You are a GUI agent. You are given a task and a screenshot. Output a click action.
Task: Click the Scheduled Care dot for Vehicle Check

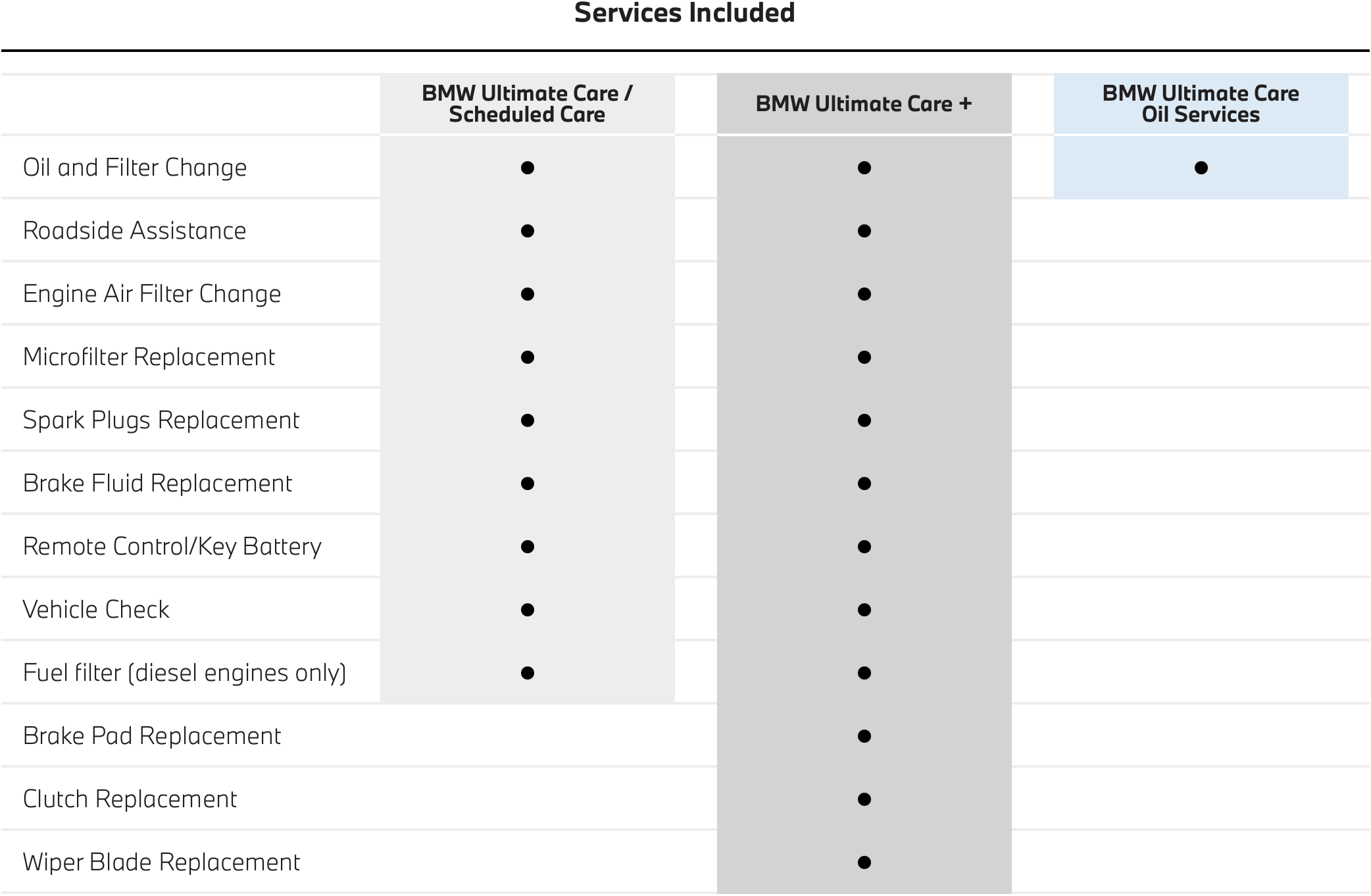tap(527, 610)
